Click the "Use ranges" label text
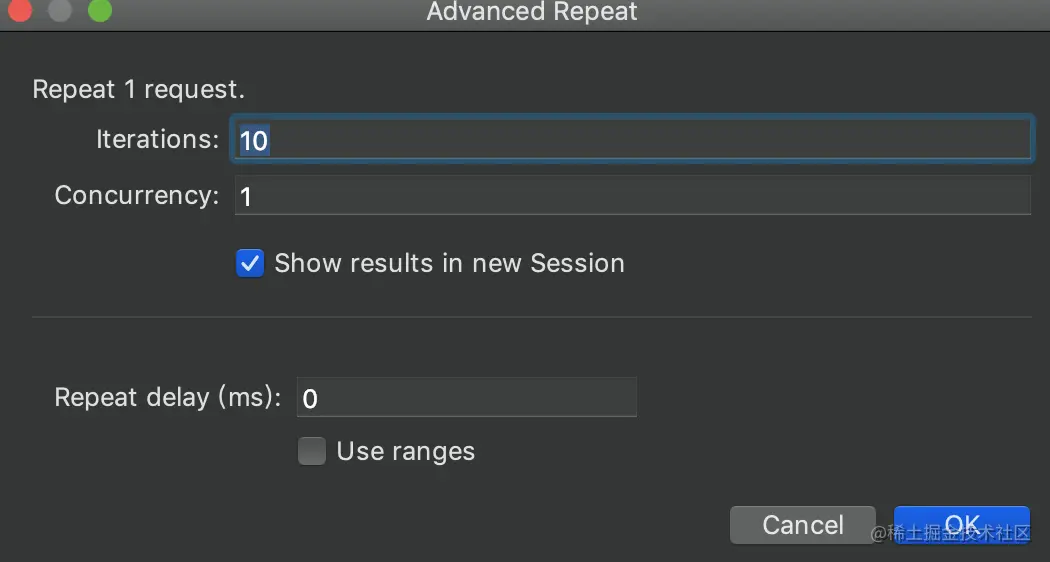This screenshot has height=562, width=1050. [405, 451]
